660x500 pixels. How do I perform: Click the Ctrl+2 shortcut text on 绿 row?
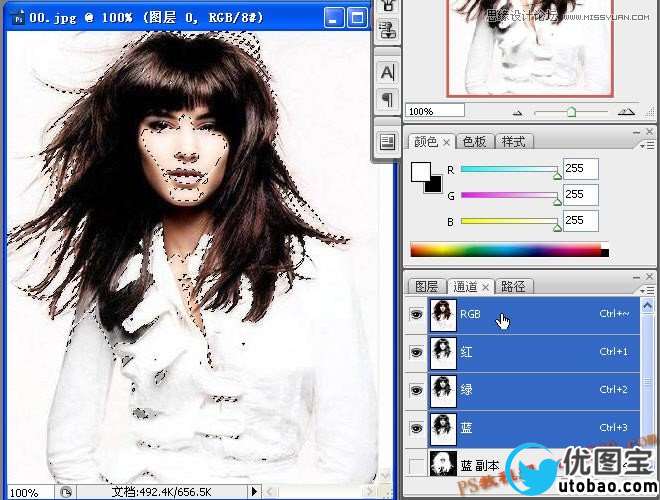pyautogui.click(x=613, y=390)
